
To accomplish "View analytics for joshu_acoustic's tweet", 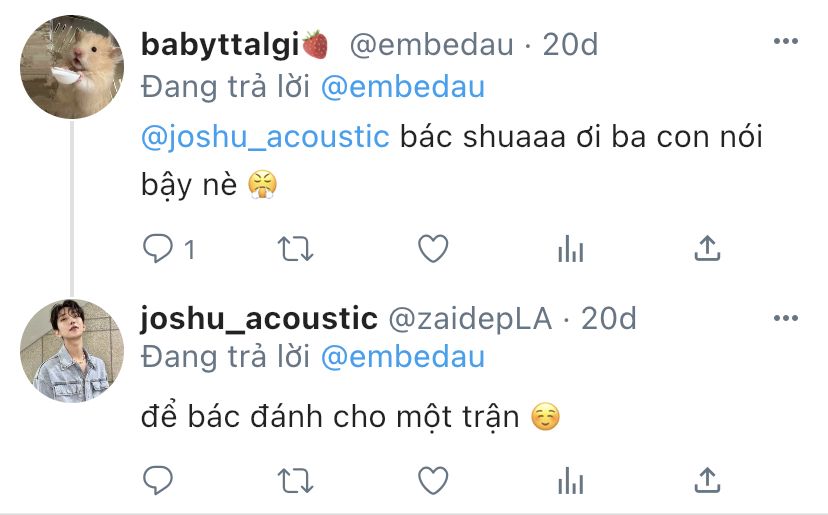I will pyautogui.click(x=571, y=481).
